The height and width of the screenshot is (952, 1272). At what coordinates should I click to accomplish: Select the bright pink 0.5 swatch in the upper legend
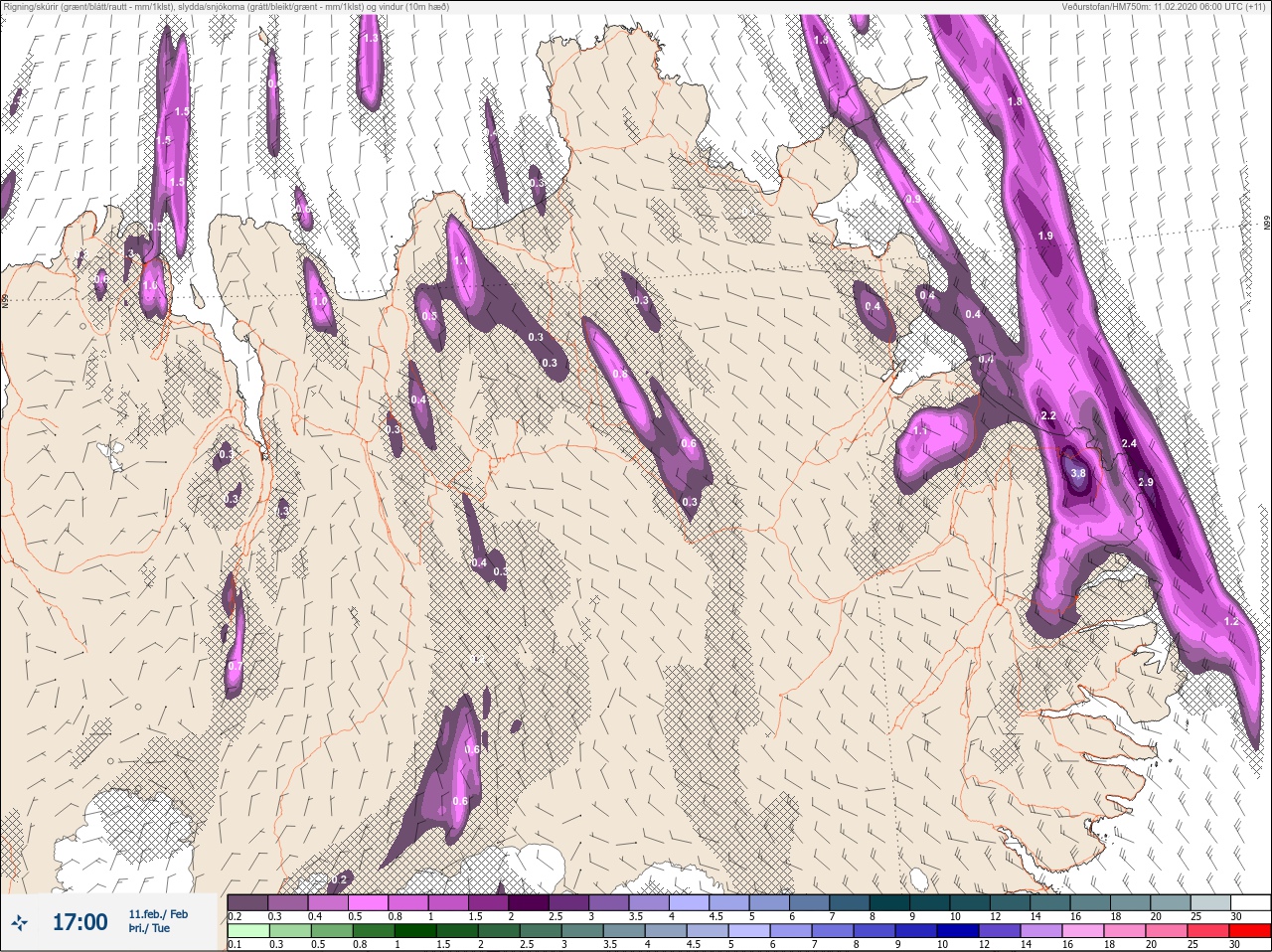point(368,902)
